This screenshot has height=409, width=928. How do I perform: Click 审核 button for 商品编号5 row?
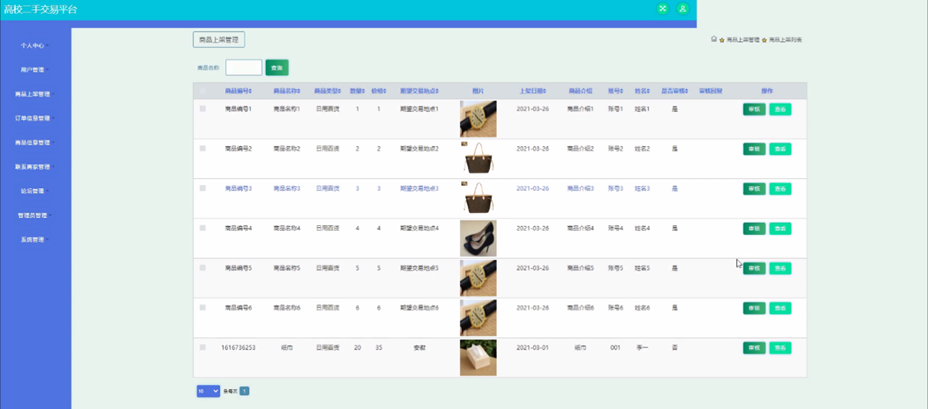coord(754,268)
